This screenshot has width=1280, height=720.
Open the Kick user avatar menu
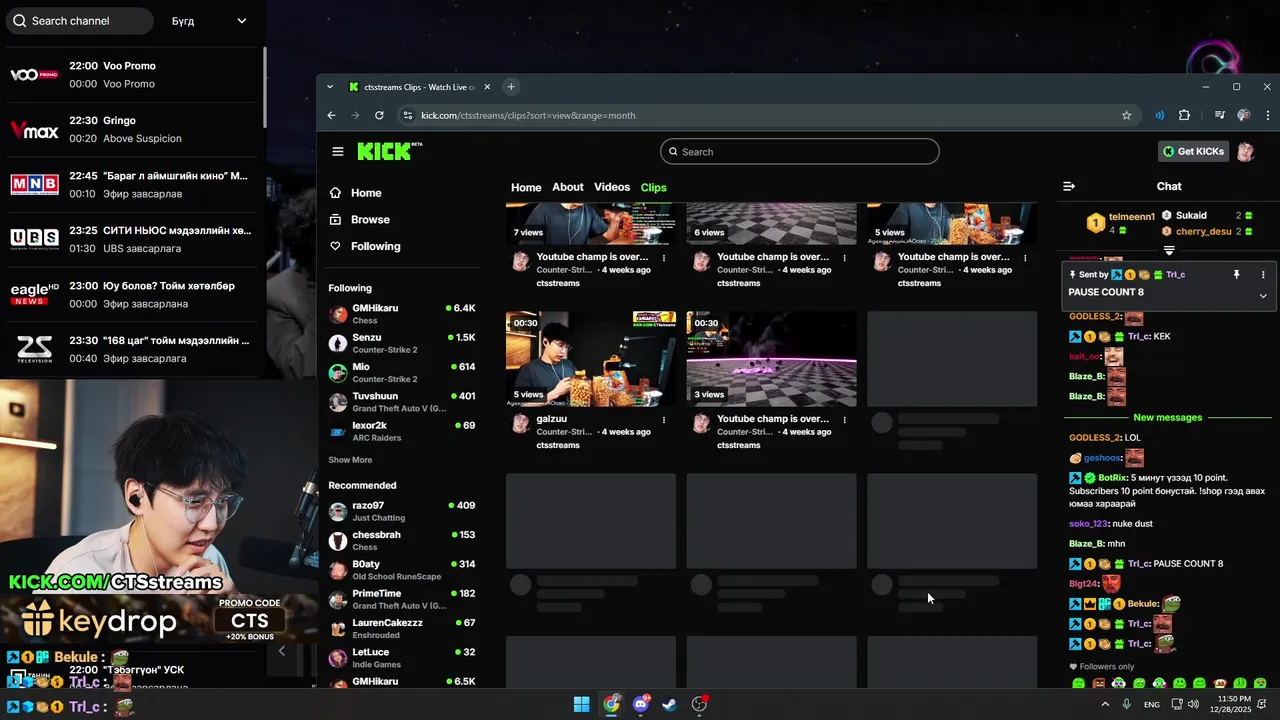tap(1245, 152)
